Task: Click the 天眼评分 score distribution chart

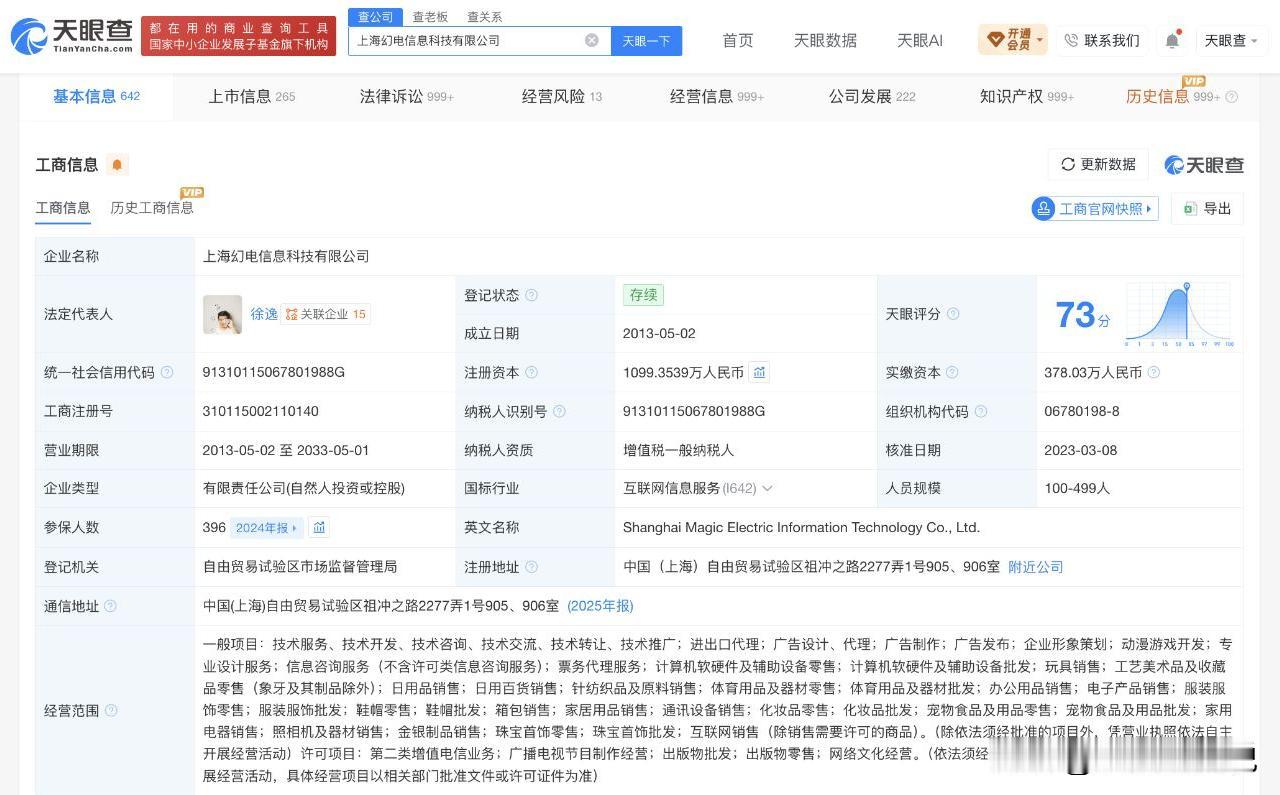Action: coord(1179,314)
